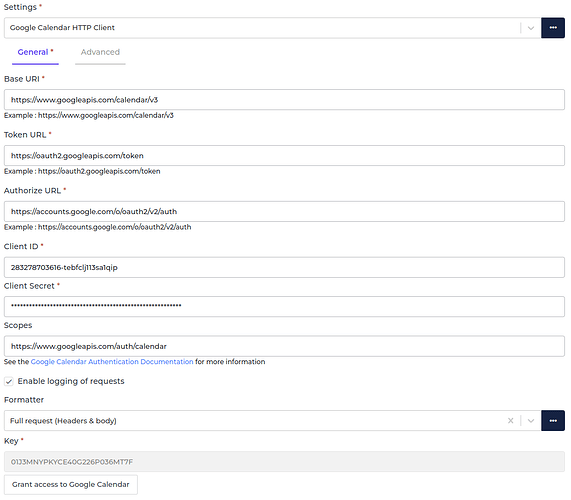Click into the Authorize URL input field

[284, 212]
